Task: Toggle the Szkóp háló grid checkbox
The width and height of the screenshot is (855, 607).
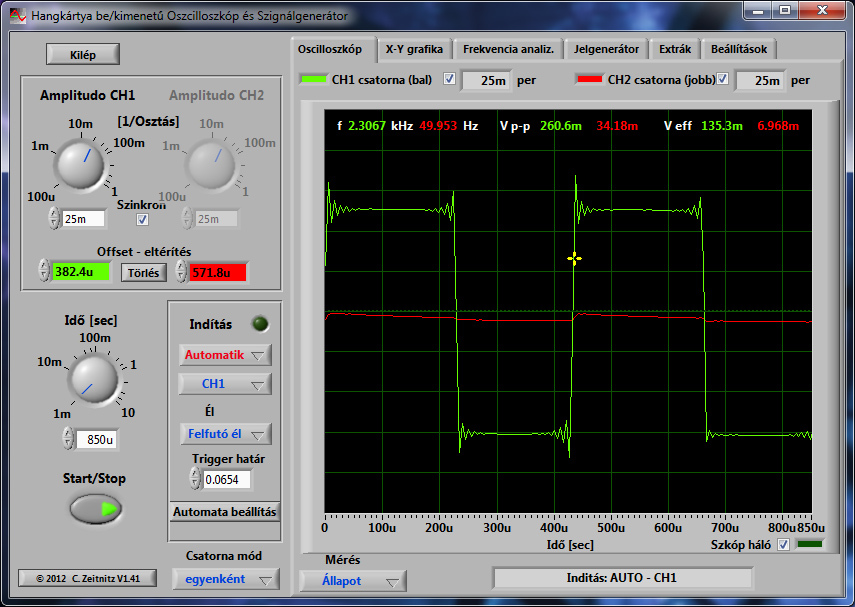Action: click(783, 544)
